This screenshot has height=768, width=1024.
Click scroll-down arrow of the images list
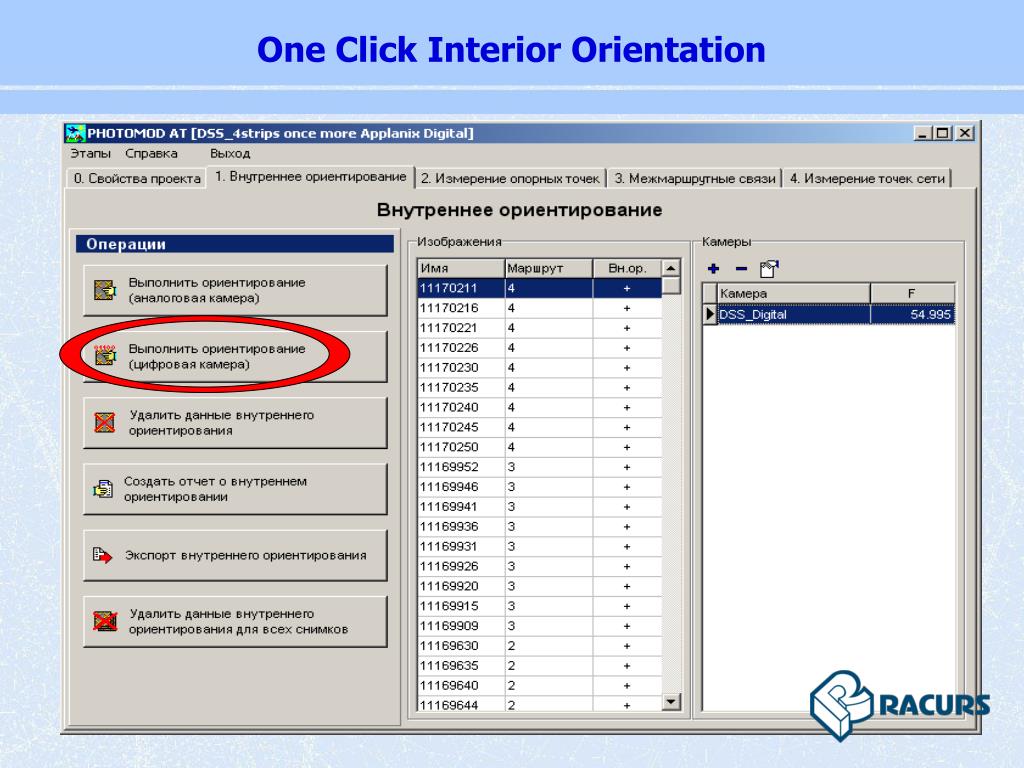pyautogui.click(x=671, y=701)
